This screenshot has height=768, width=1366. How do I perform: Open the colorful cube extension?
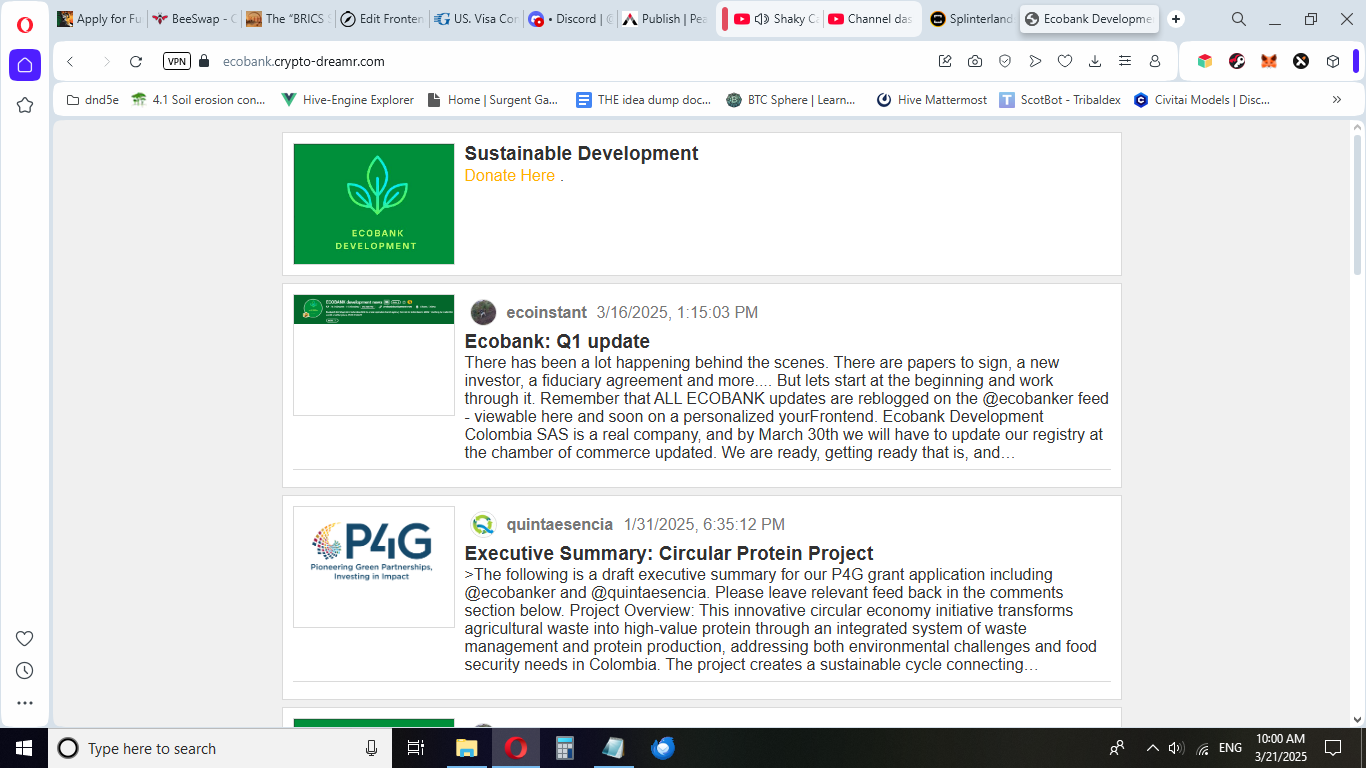coord(1205,61)
